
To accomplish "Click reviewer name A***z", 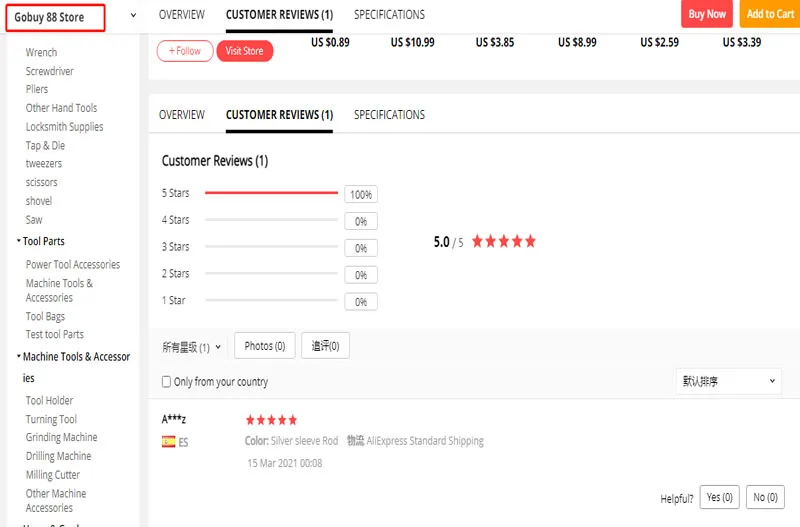I will pos(173,419).
